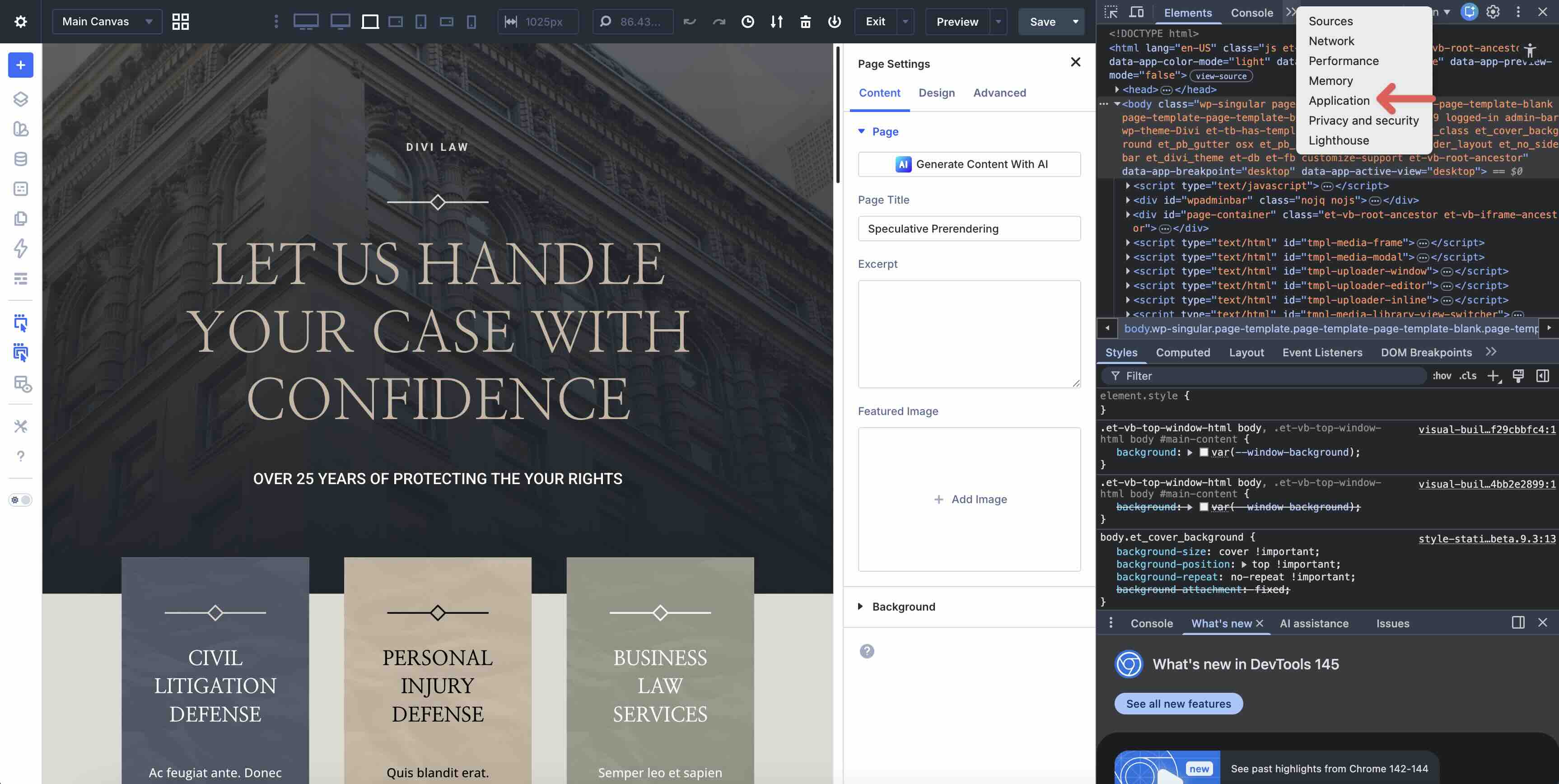Image resolution: width=1559 pixels, height=784 pixels.
Task: Toggle the .cls class editor in Styles
Action: coord(1468,375)
